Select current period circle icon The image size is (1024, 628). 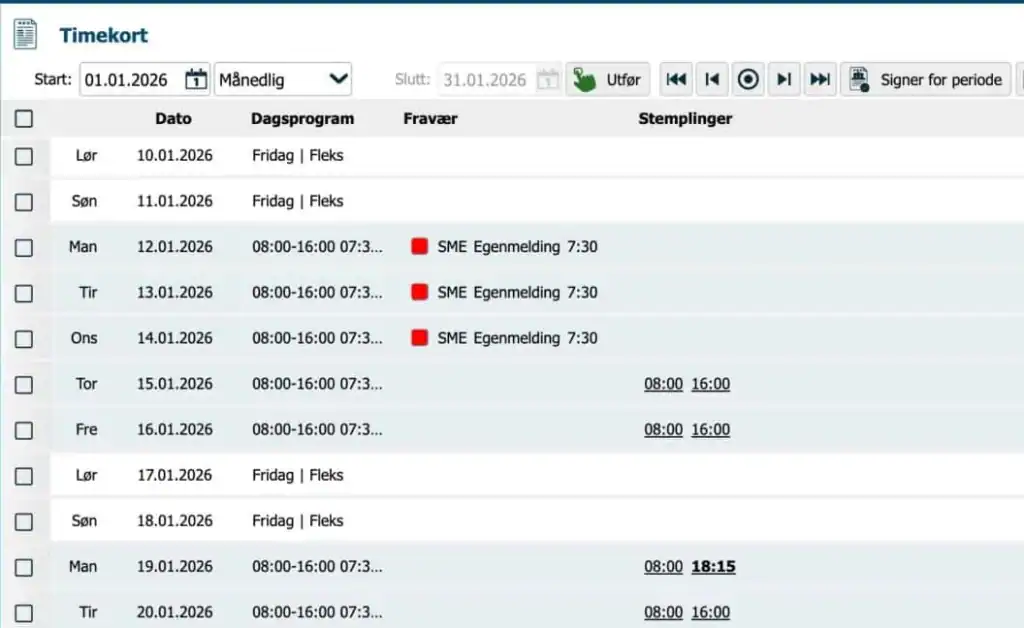(748, 80)
